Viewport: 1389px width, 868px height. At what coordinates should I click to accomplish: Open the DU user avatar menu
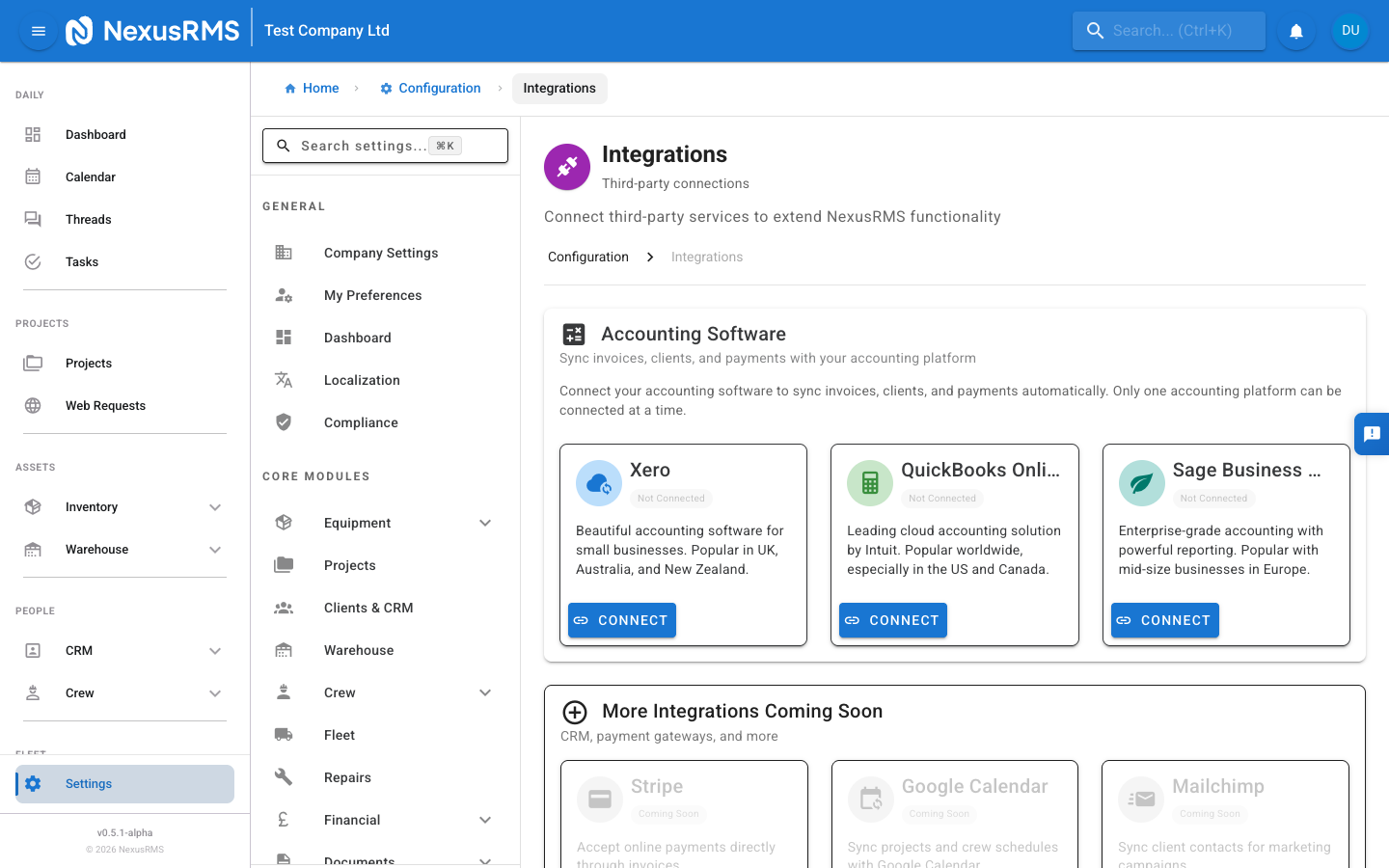click(1349, 30)
